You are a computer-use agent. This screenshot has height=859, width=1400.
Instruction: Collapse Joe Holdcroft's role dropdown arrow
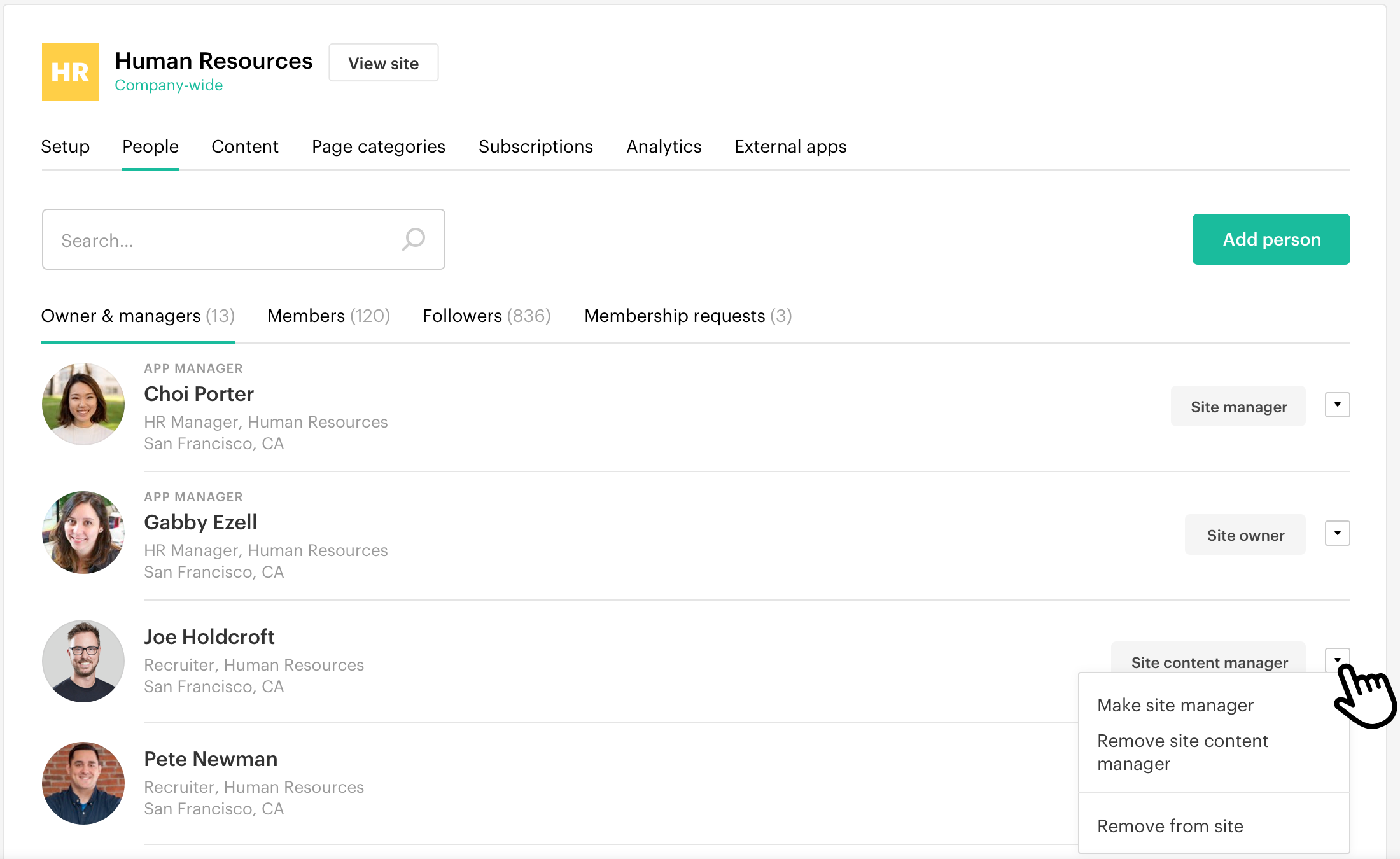[x=1337, y=659]
